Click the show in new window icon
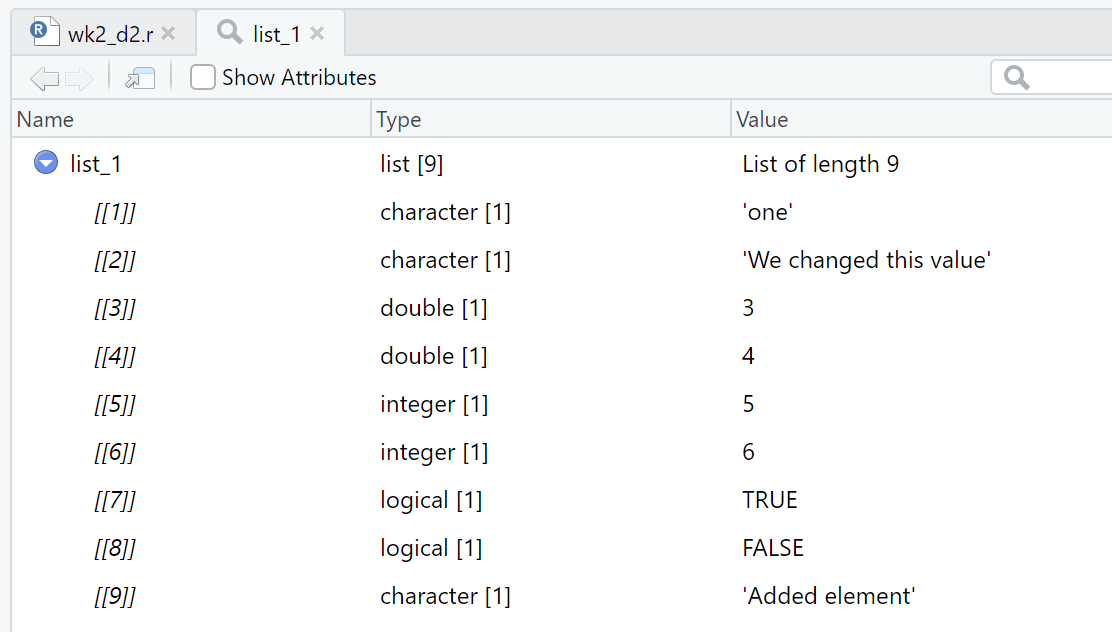 140,78
